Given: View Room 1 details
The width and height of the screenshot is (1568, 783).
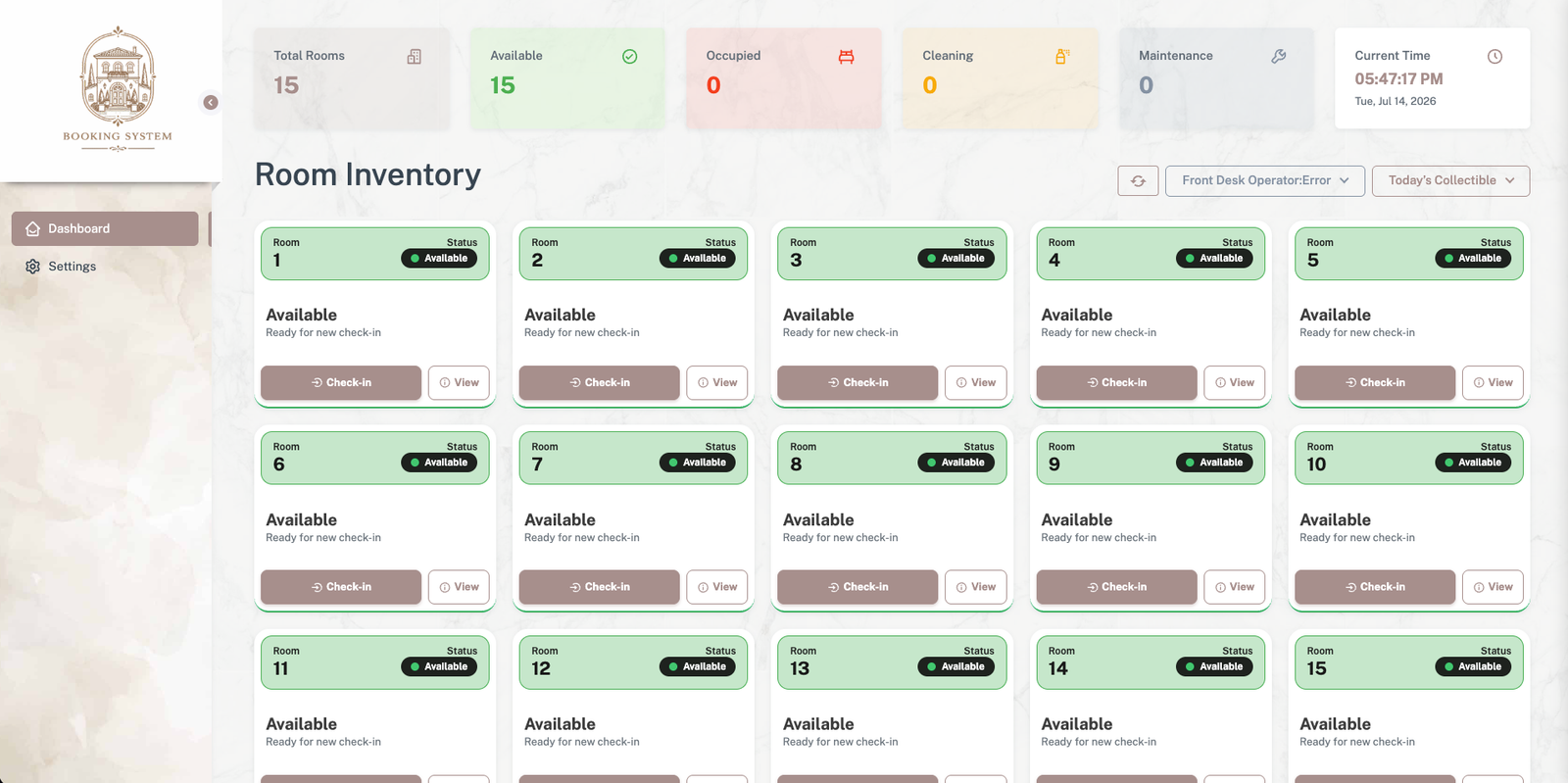Looking at the screenshot, I should point(459,382).
